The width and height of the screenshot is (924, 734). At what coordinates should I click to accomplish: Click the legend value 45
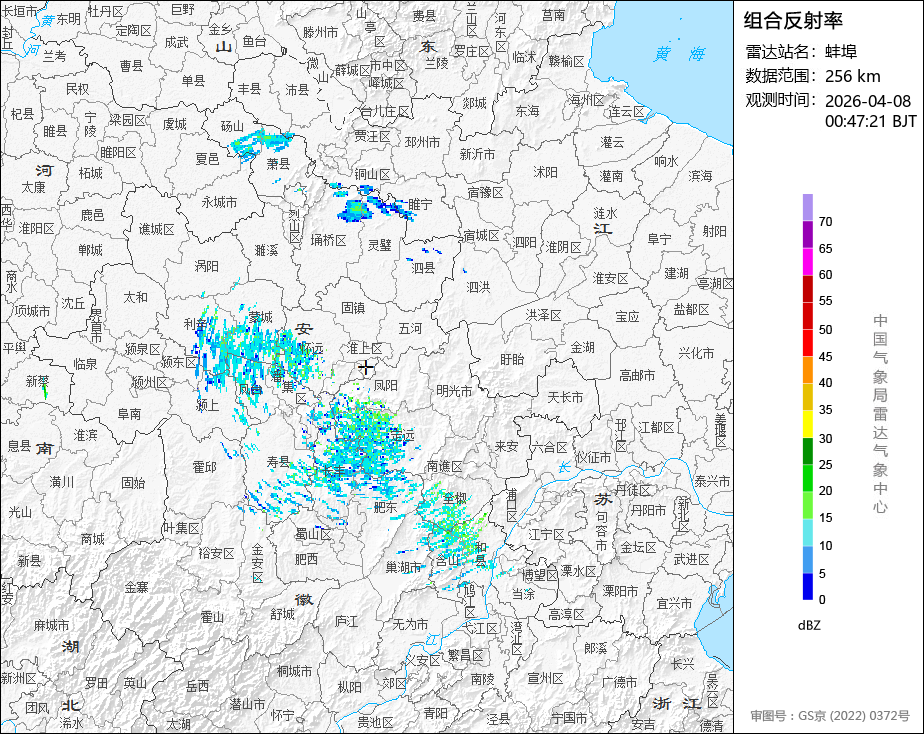pyautogui.click(x=826, y=356)
